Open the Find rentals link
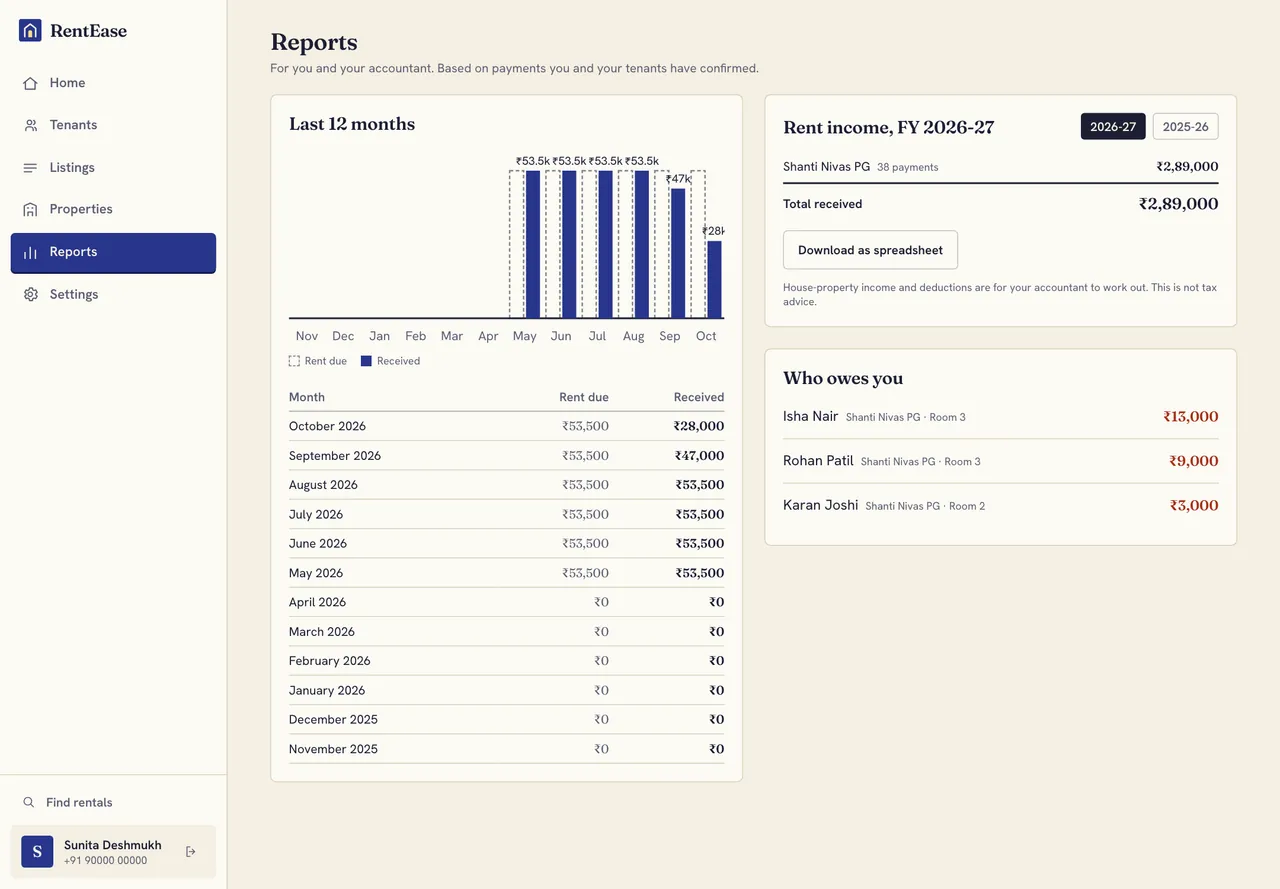The height and width of the screenshot is (889, 1280). 113,803
